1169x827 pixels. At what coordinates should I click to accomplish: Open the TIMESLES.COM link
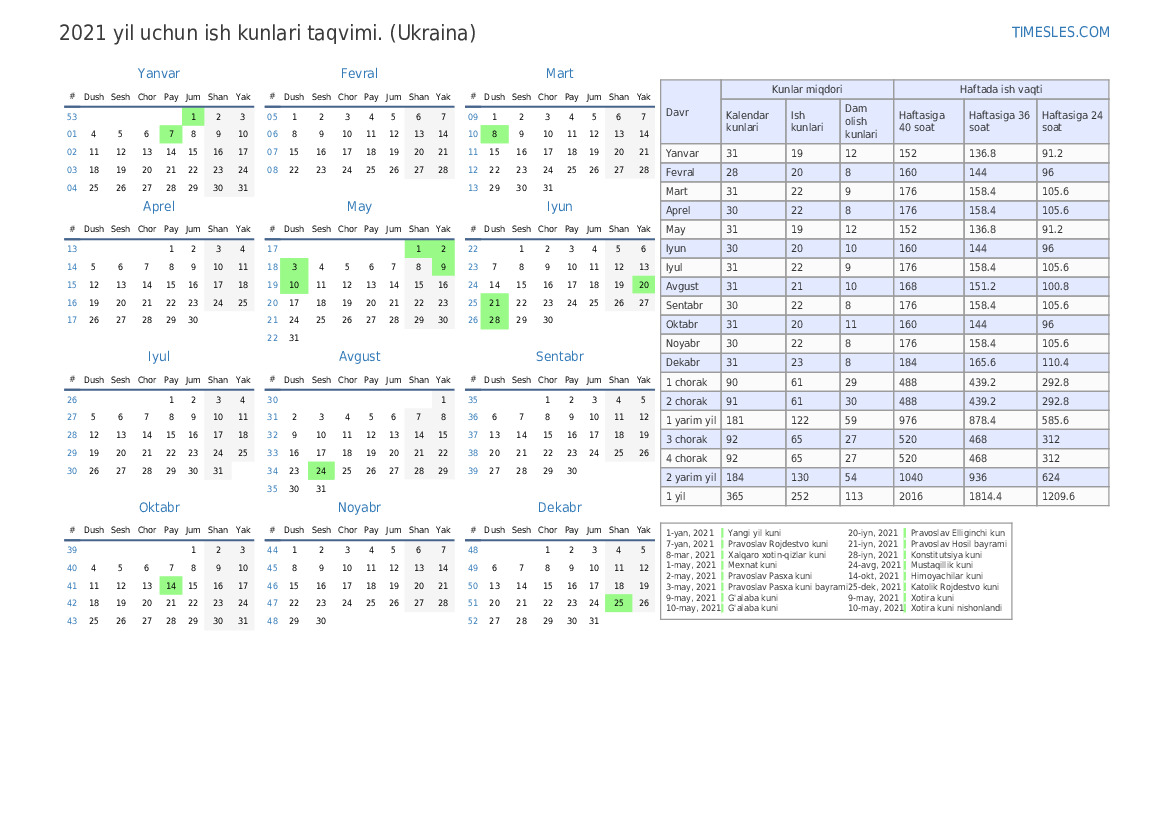pos(1060,32)
